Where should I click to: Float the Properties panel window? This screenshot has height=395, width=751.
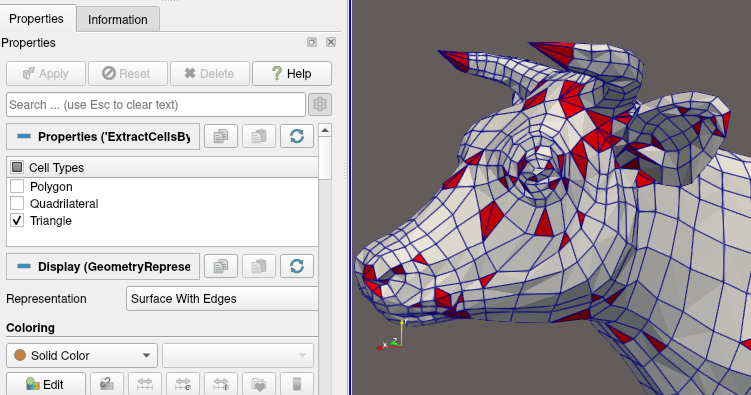pyautogui.click(x=312, y=42)
